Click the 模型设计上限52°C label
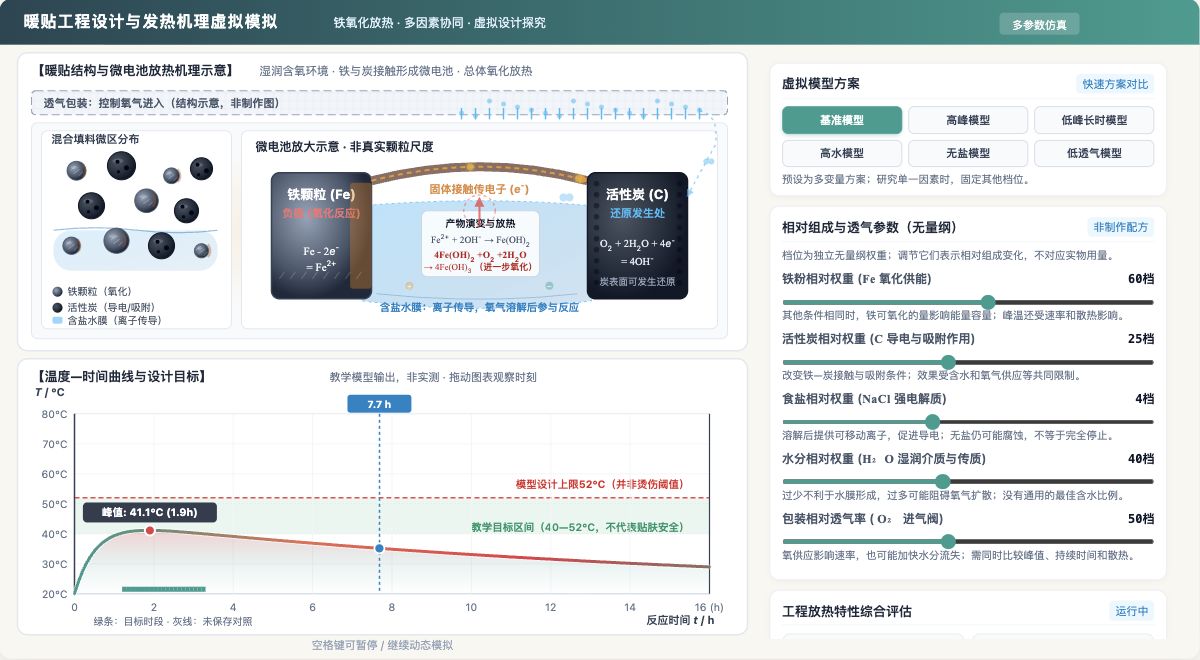The width and height of the screenshot is (1200, 660). pos(599,484)
